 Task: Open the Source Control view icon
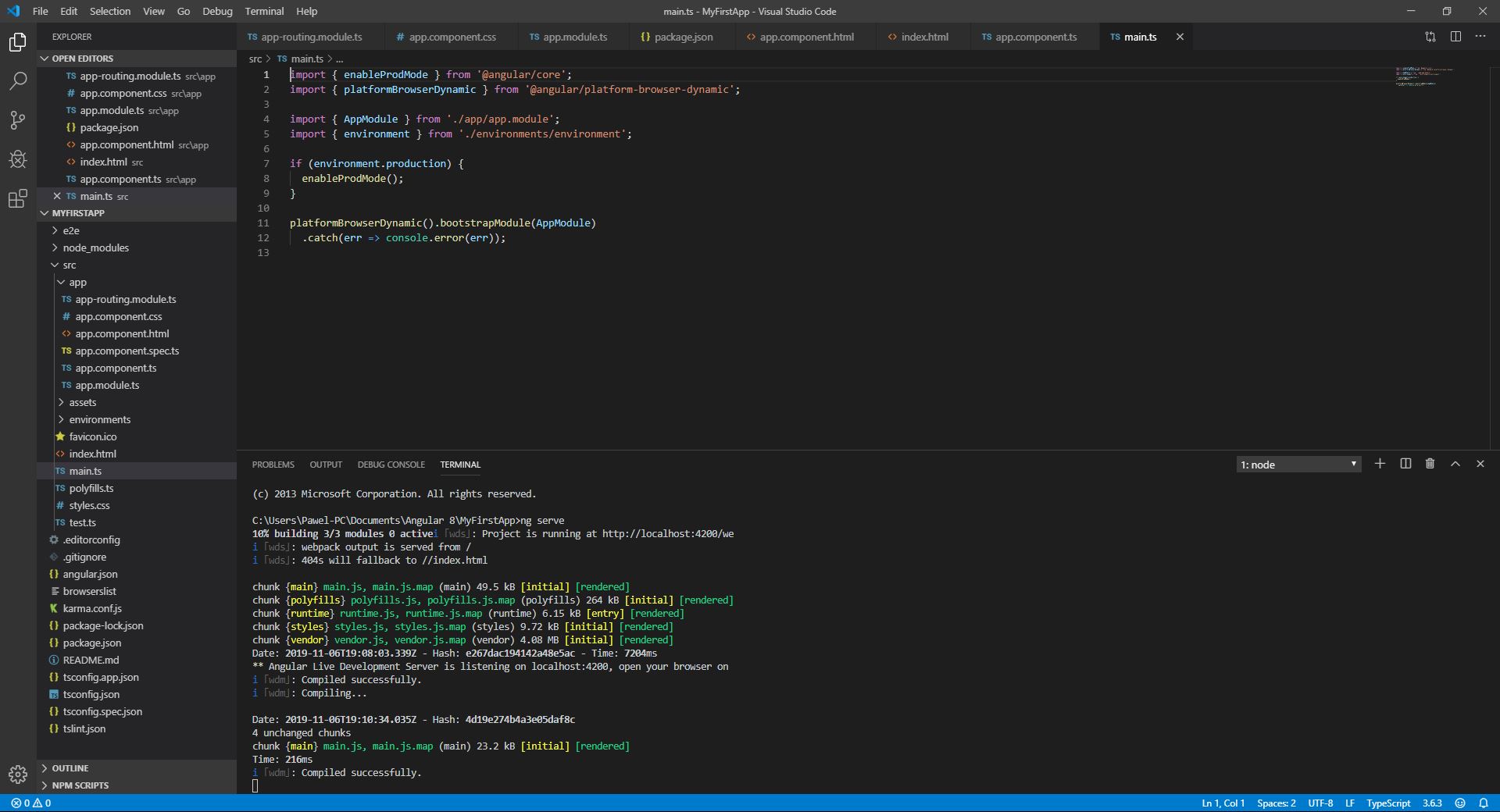click(18, 119)
